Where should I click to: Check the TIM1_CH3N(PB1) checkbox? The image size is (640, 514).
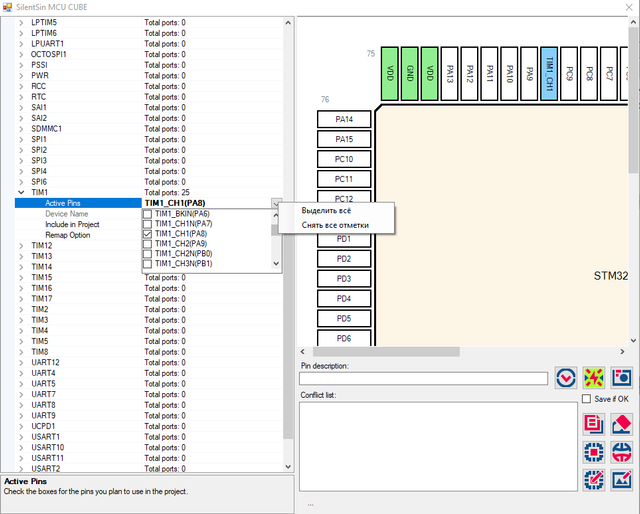[x=148, y=264]
